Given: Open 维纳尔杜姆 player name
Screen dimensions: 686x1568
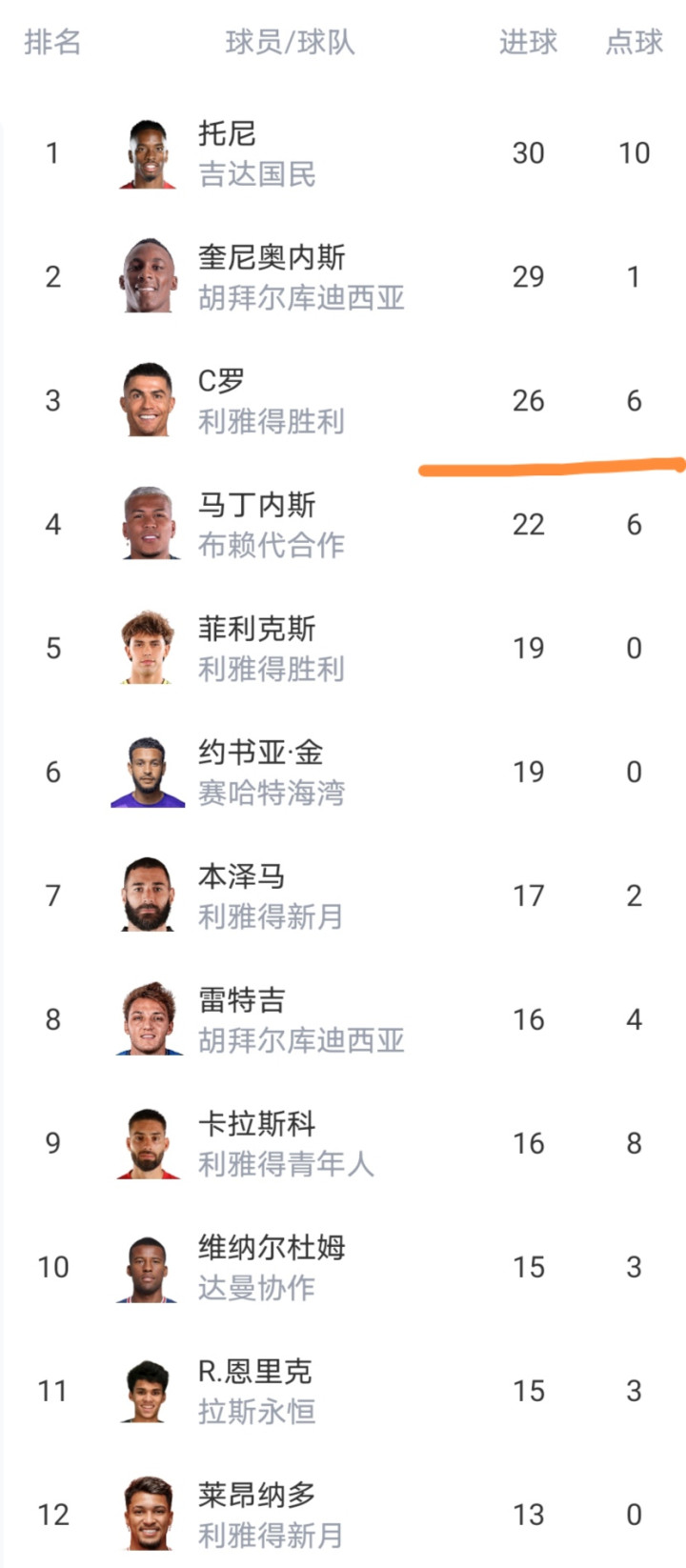Looking at the screenshot, I should click(272, 1248).
